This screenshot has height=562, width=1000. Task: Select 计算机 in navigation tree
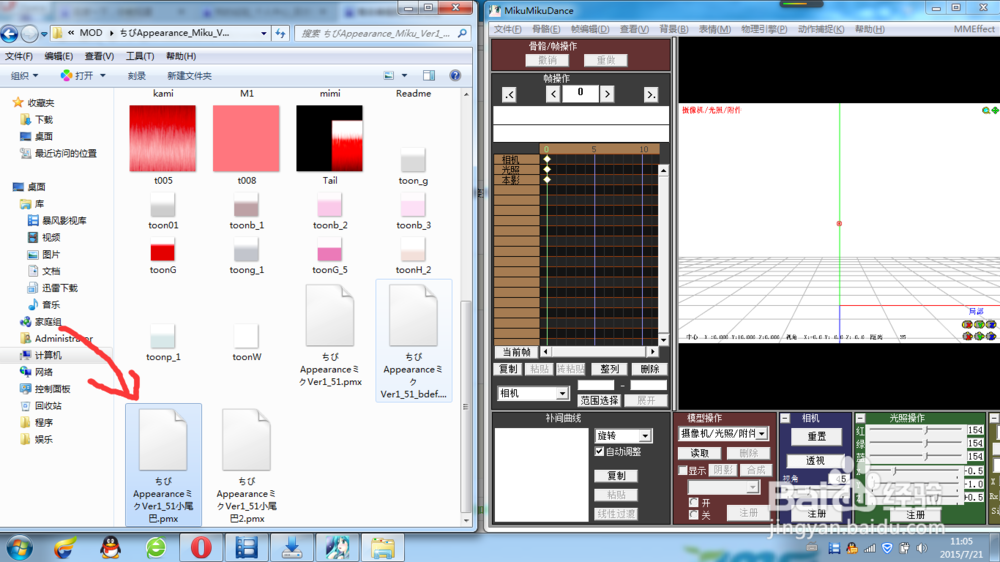point(48,355)
